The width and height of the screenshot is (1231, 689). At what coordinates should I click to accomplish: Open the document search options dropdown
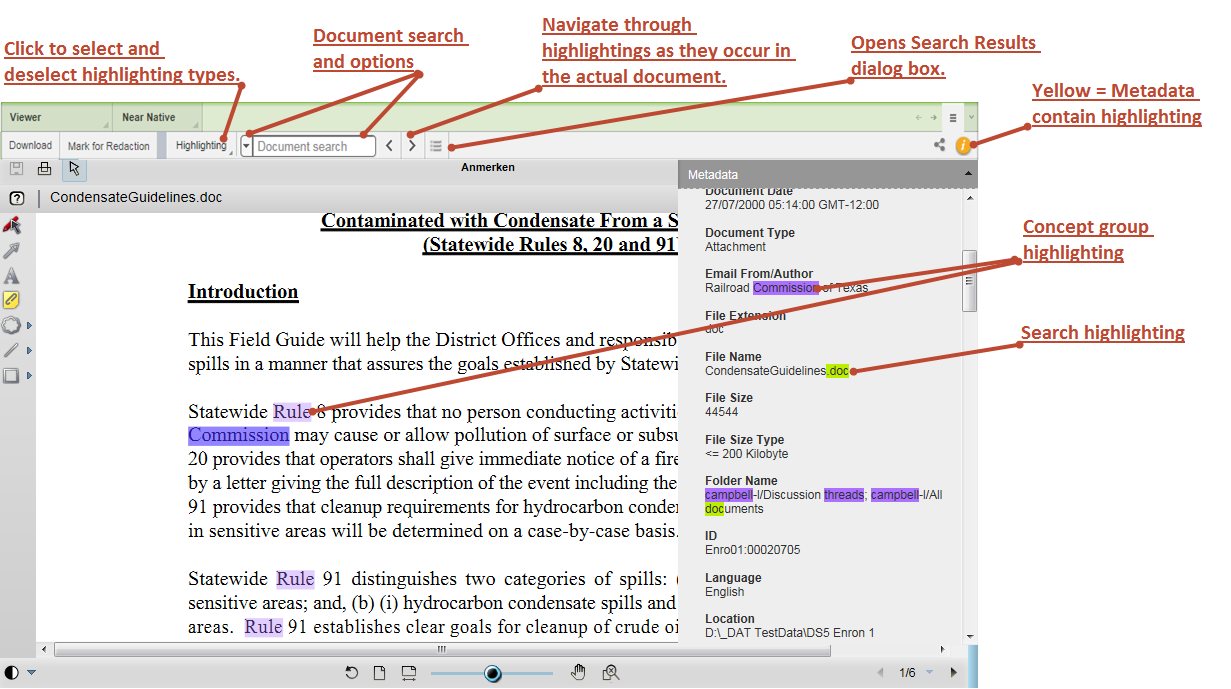247,146
